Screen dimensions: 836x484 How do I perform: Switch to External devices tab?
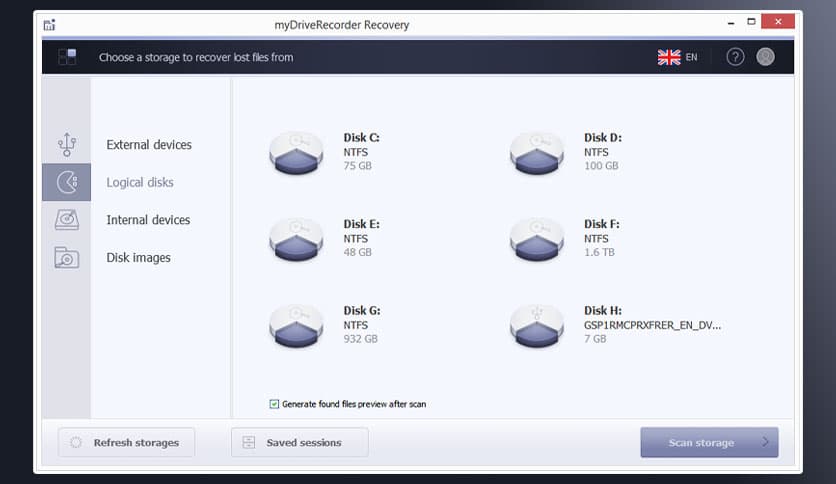[149, 144]
